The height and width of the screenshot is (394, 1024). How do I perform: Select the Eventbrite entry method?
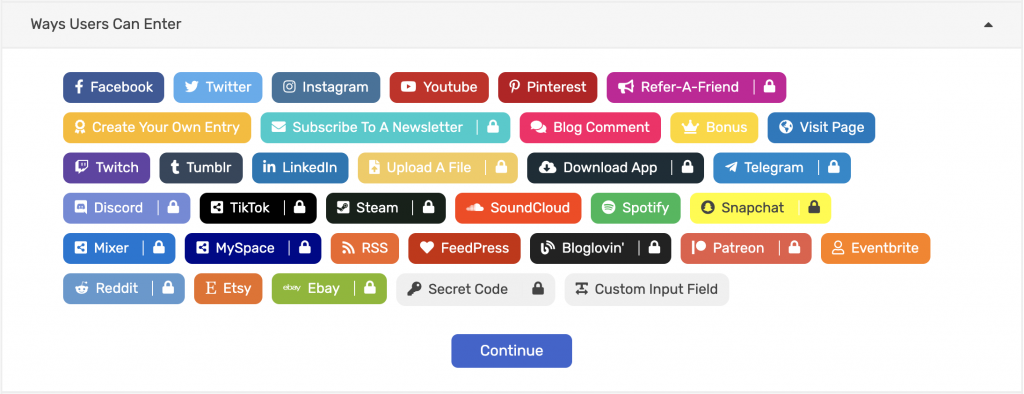[875, 248]
